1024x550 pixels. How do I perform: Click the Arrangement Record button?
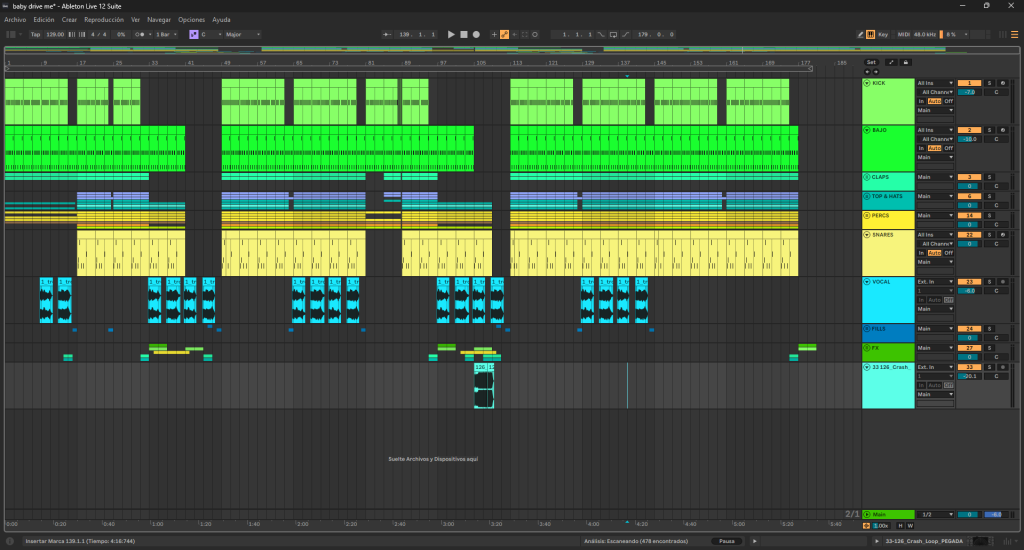click(x=476, y=34)
